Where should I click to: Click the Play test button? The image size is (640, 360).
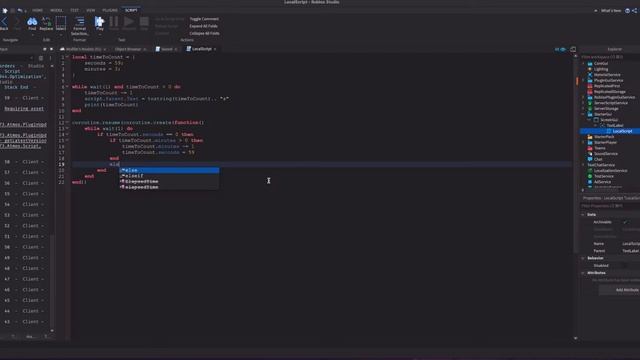coord(100,23)
